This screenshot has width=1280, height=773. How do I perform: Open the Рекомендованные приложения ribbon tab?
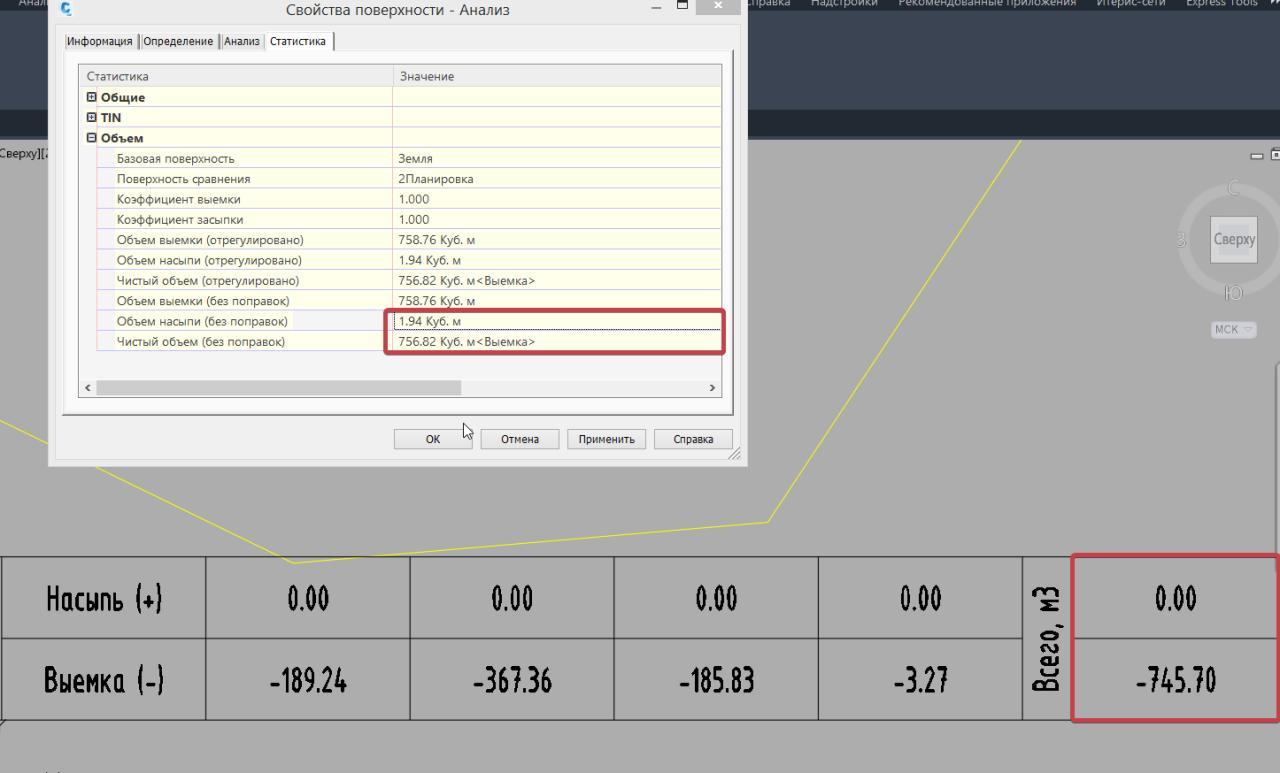[x=987, y=4]
